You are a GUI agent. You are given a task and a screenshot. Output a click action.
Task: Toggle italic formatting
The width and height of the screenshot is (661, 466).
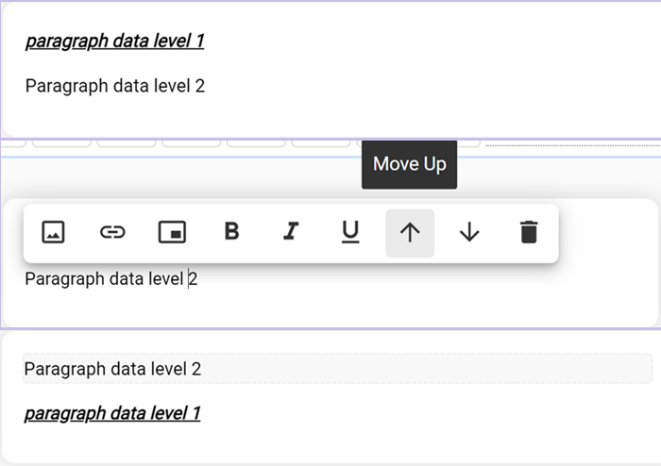[291, 232]
